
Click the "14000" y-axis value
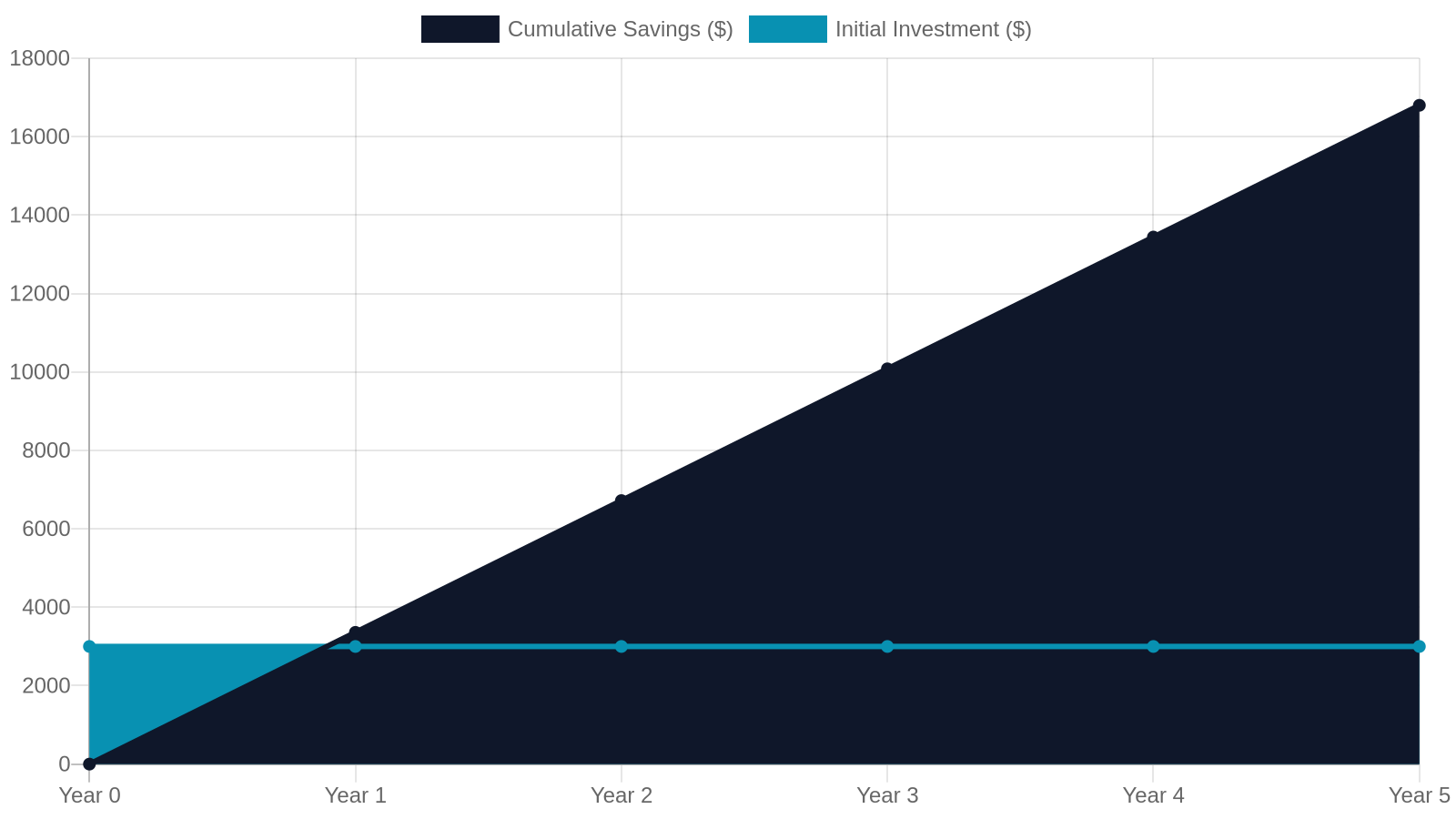pos(40,215)
